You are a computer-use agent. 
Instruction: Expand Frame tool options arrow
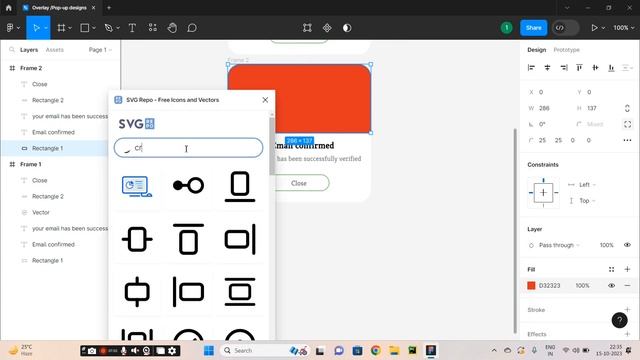pos(70,28)
